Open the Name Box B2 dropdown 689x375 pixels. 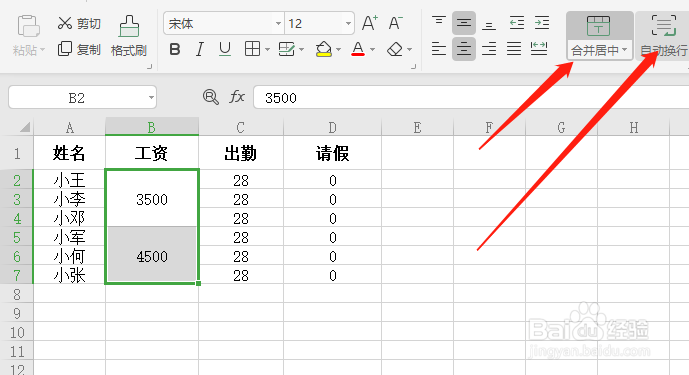(151, 97)
